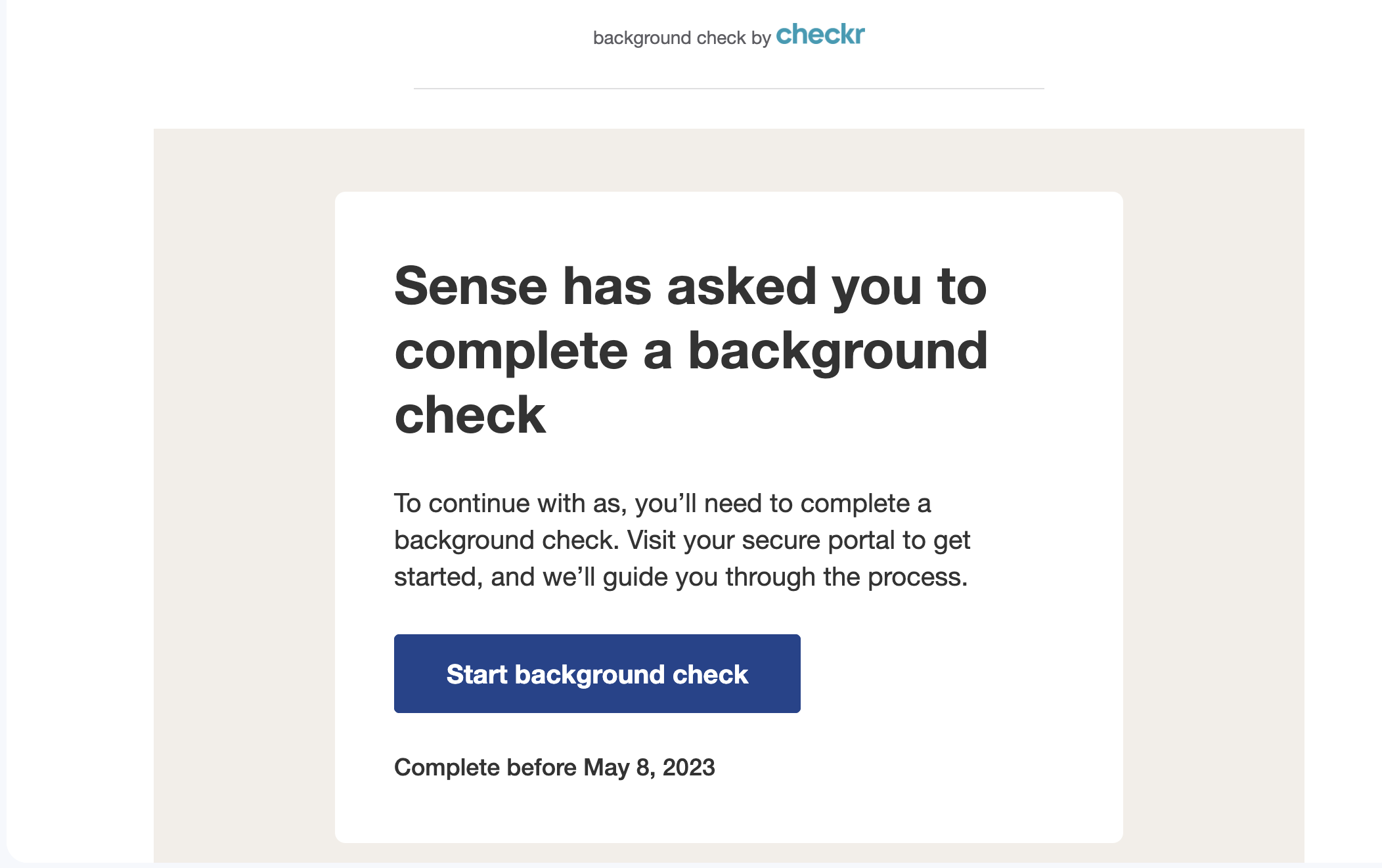Click the '2023' year in the deadline
Screen dimensions: 1382x868
[x=688, y=767]
